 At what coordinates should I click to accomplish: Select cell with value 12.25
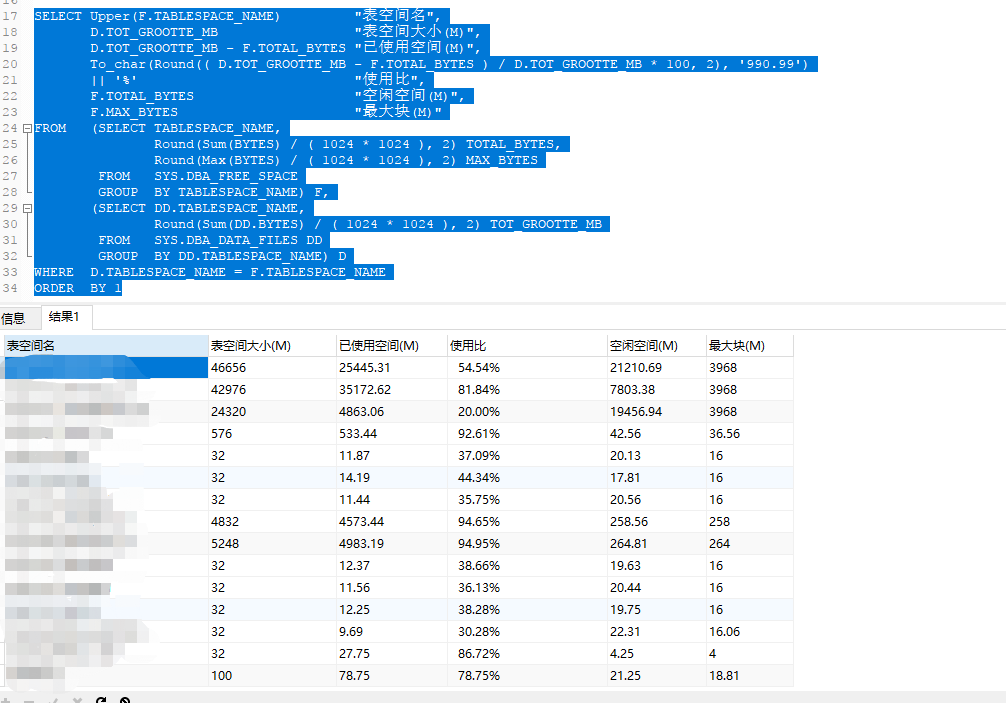click(x=391, y=609)
